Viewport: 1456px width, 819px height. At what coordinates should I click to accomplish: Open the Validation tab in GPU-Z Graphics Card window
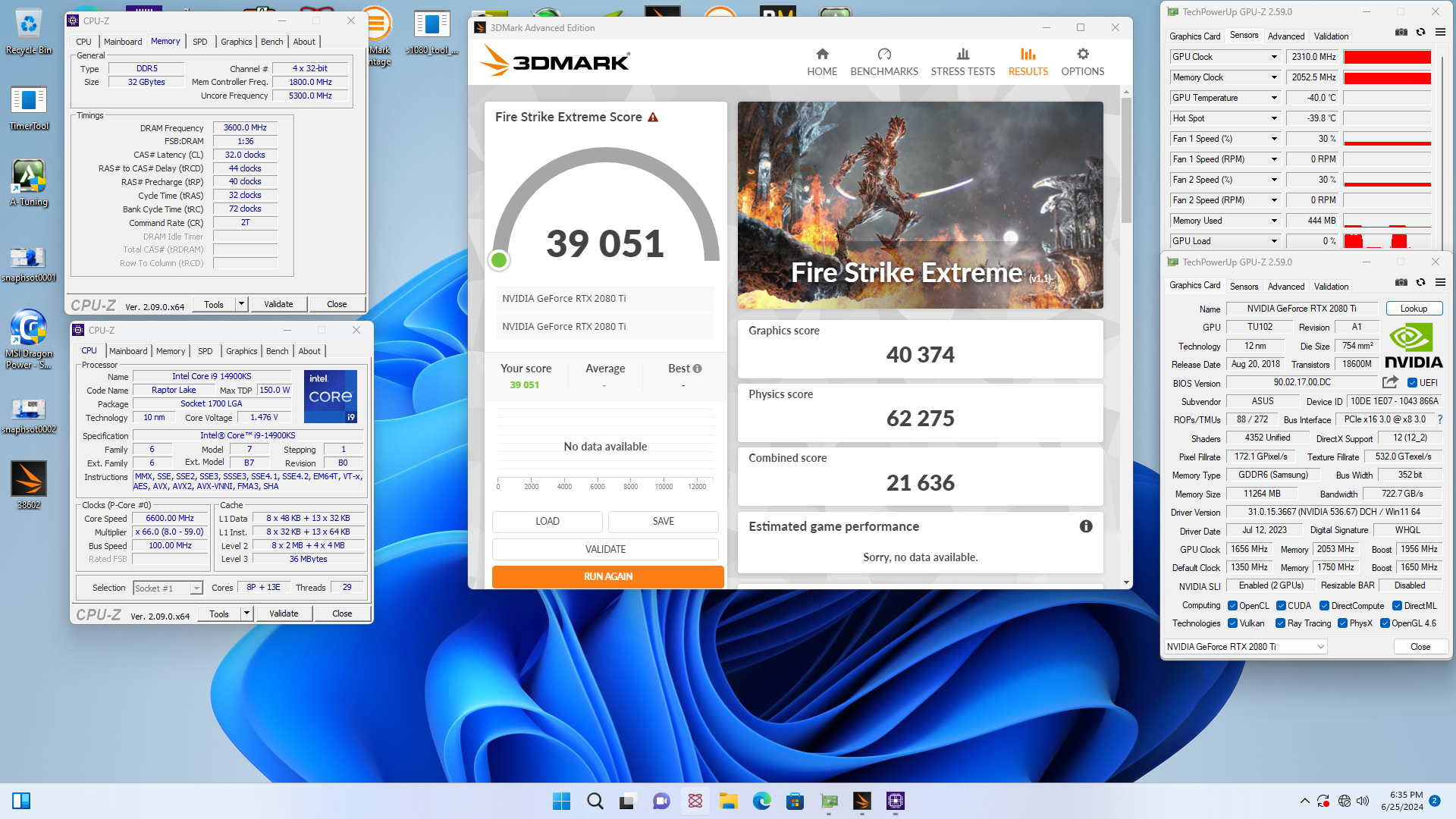[1331, 287]
